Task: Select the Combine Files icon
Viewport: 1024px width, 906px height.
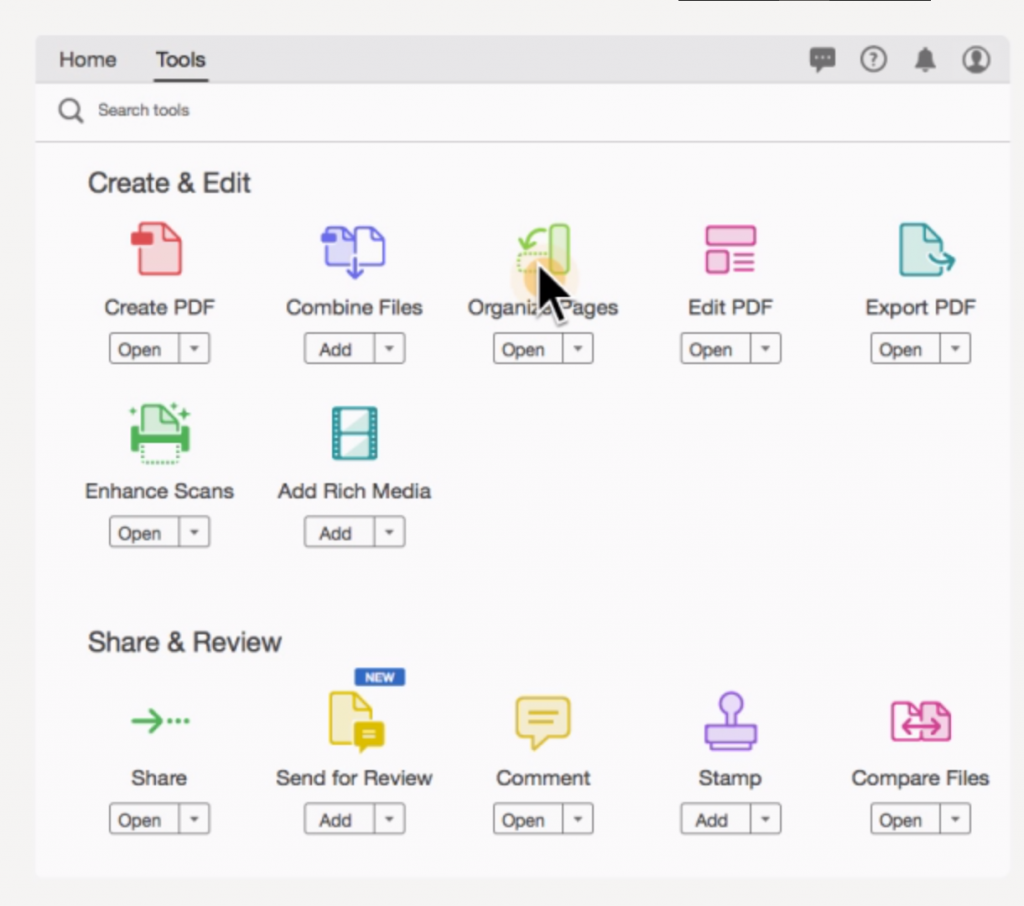Action: click(x=353, y=251)
